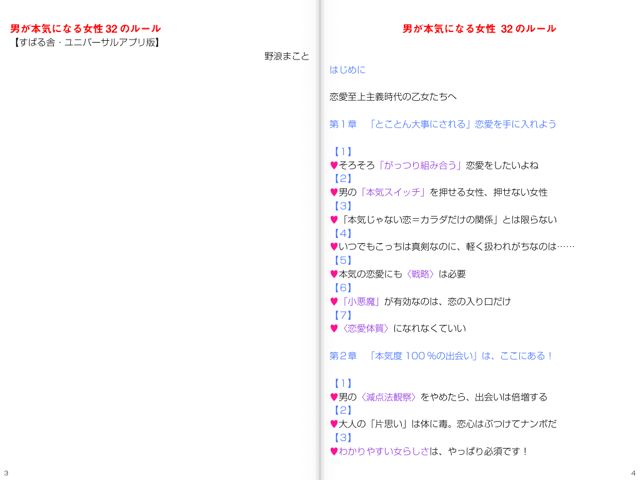Open the〈恋愛体質〉link
The image size is (640, 480).
pos(364,329)
